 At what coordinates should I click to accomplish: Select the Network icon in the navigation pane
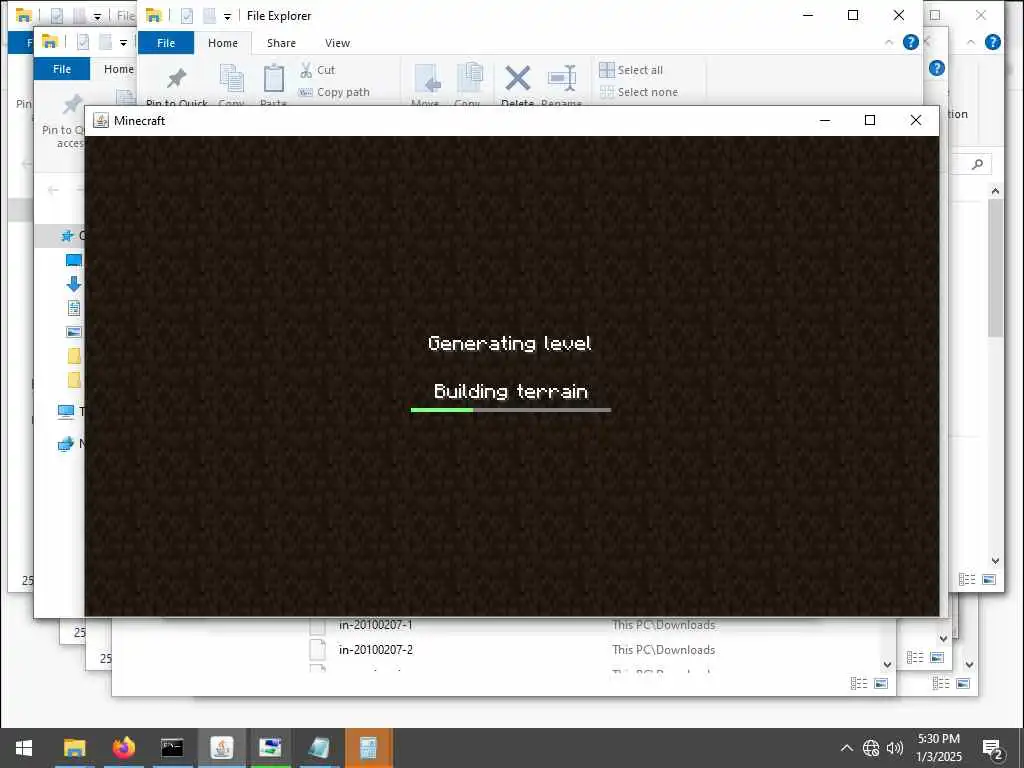tap(65, 444)
